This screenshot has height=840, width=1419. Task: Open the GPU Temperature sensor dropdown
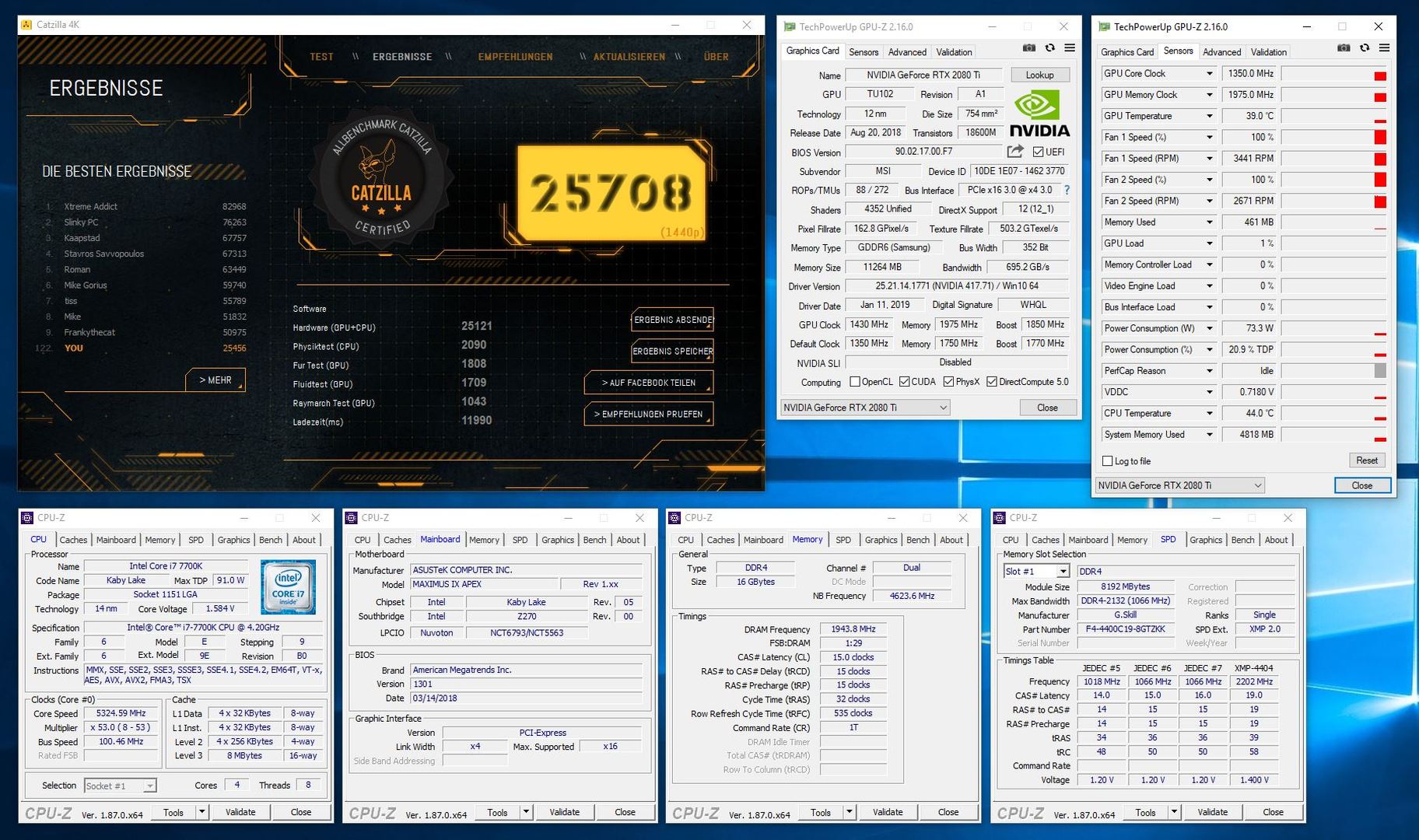click(1209, 116)
